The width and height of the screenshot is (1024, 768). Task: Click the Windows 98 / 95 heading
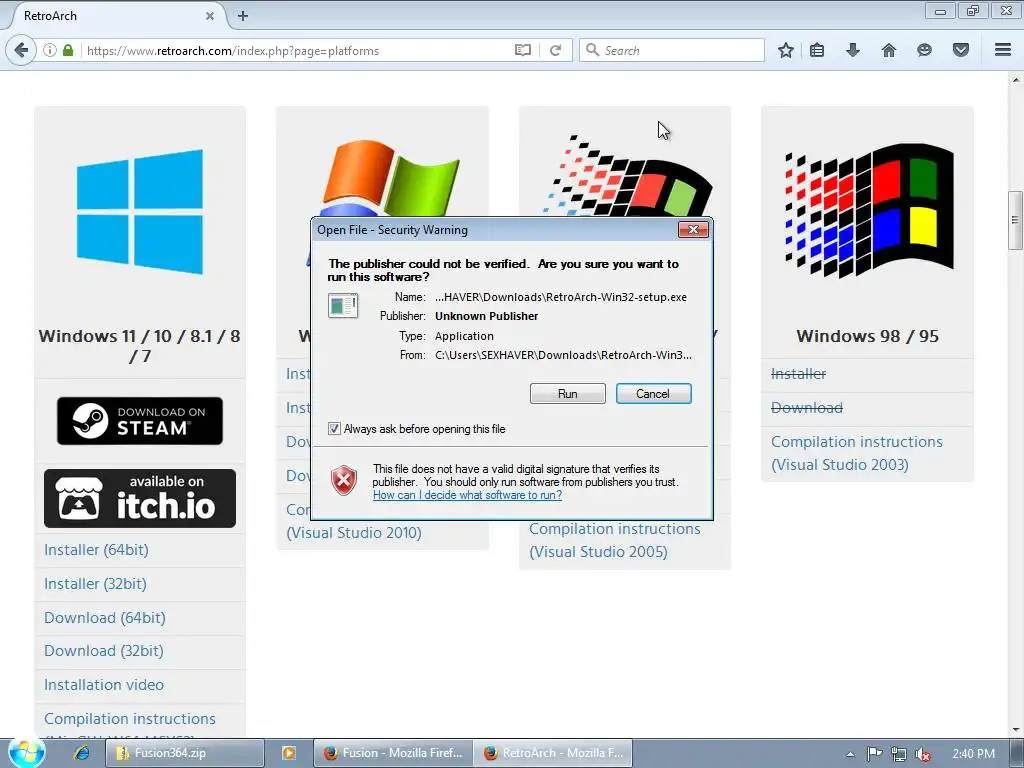click(867, 336)
